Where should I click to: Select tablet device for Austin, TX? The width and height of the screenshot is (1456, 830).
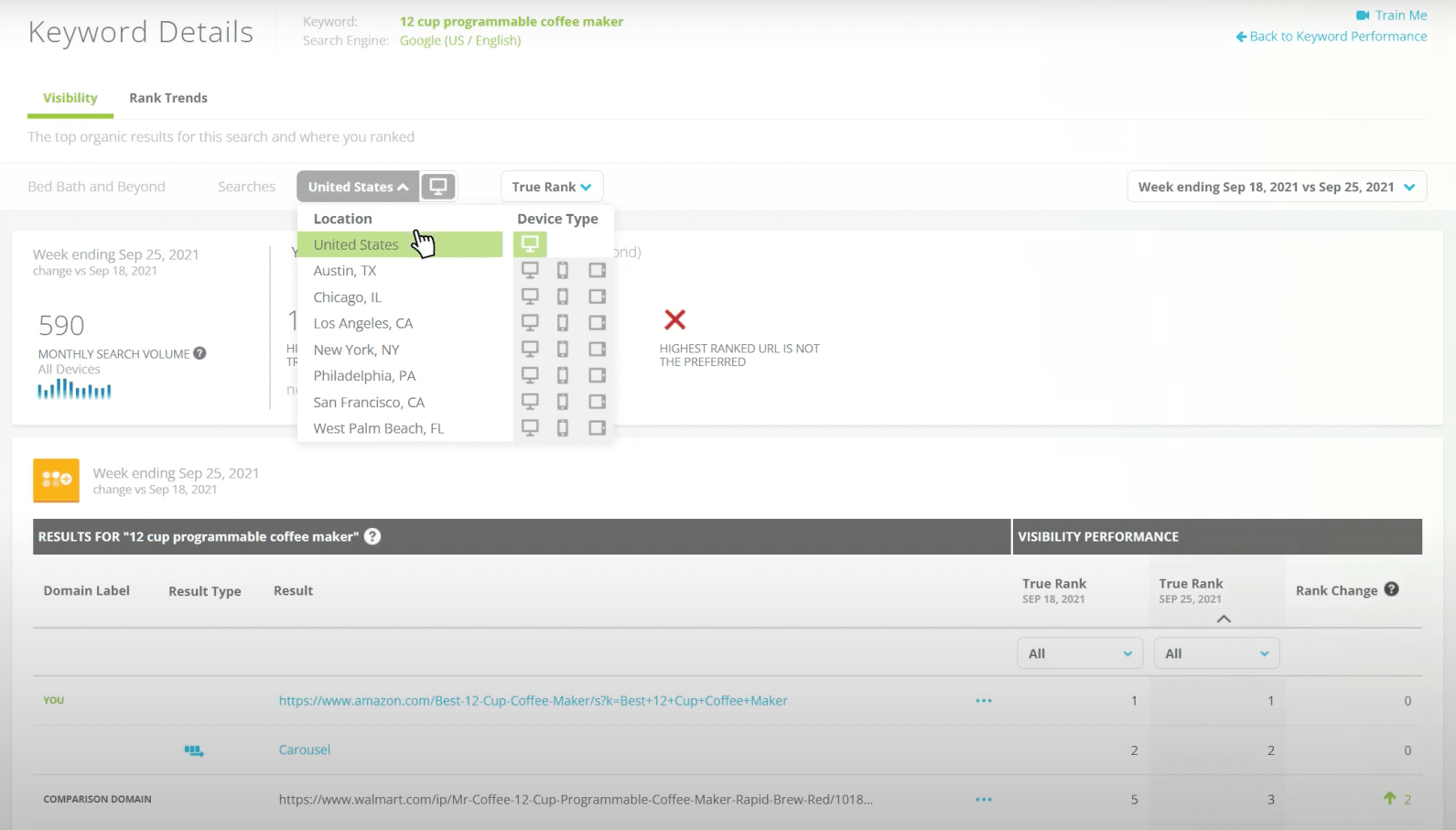point(598,270)
